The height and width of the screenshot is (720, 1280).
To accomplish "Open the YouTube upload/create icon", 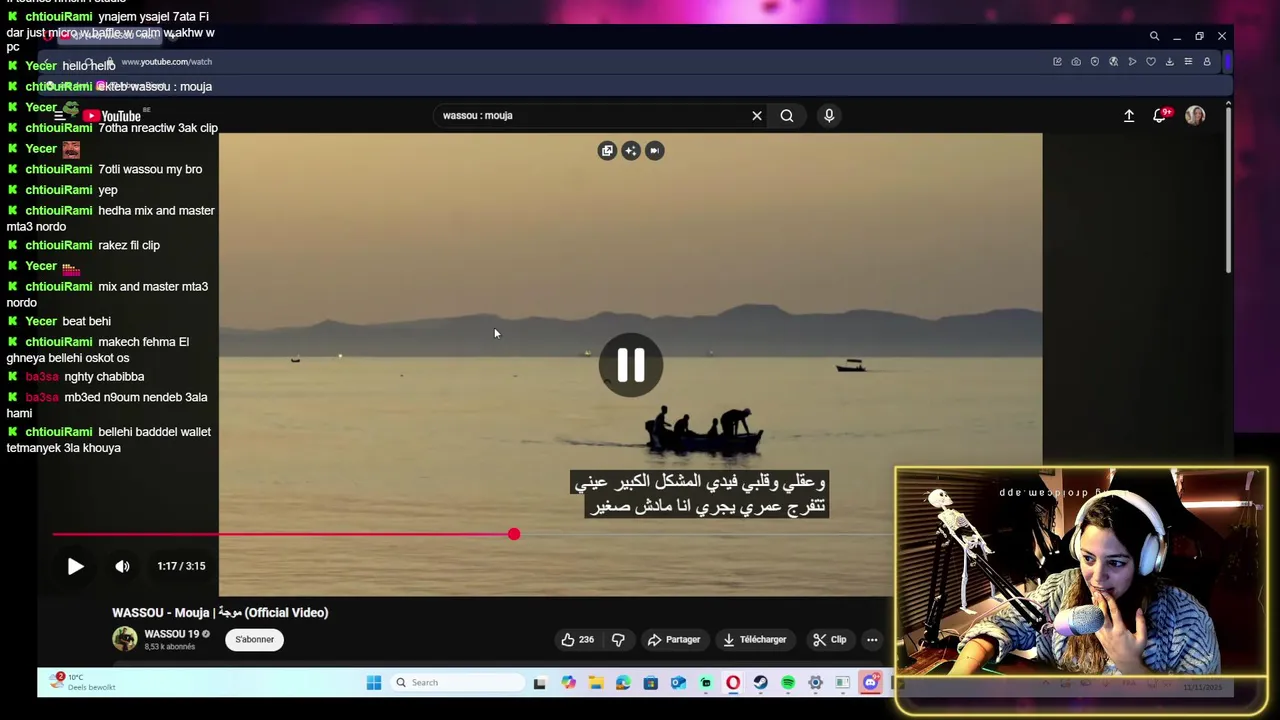I will 1129,115.
